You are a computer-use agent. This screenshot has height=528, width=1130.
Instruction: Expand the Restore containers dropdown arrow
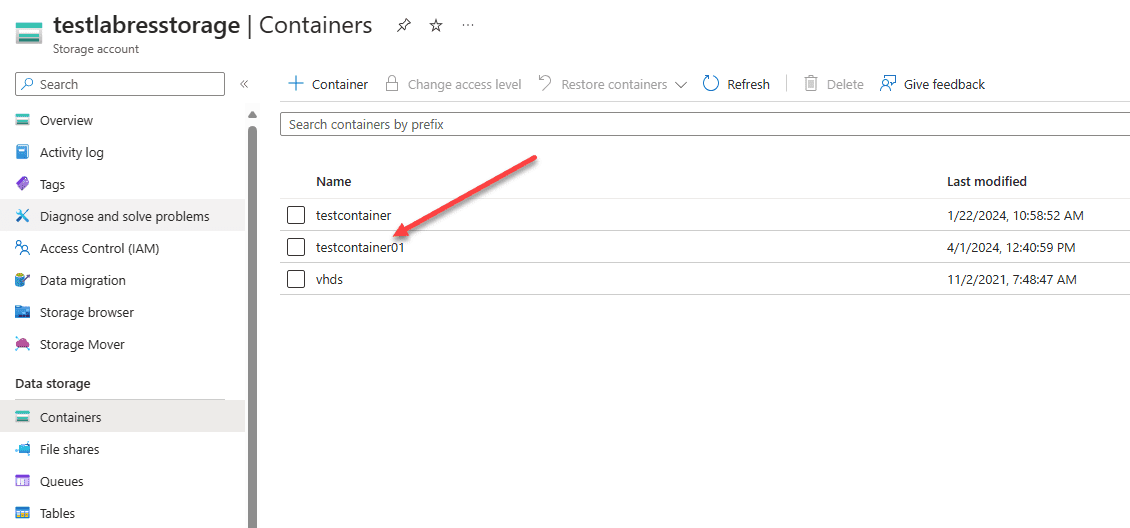(681, 85)
